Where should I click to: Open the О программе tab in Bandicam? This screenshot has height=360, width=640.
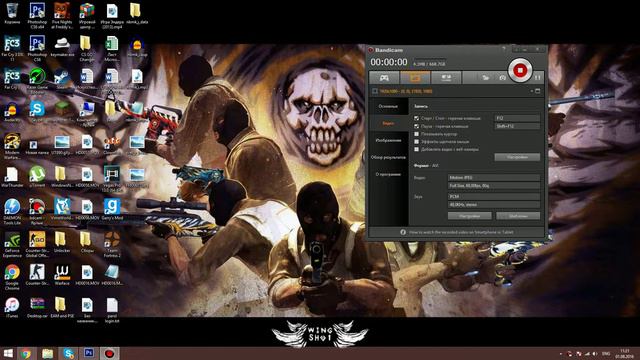388,174
